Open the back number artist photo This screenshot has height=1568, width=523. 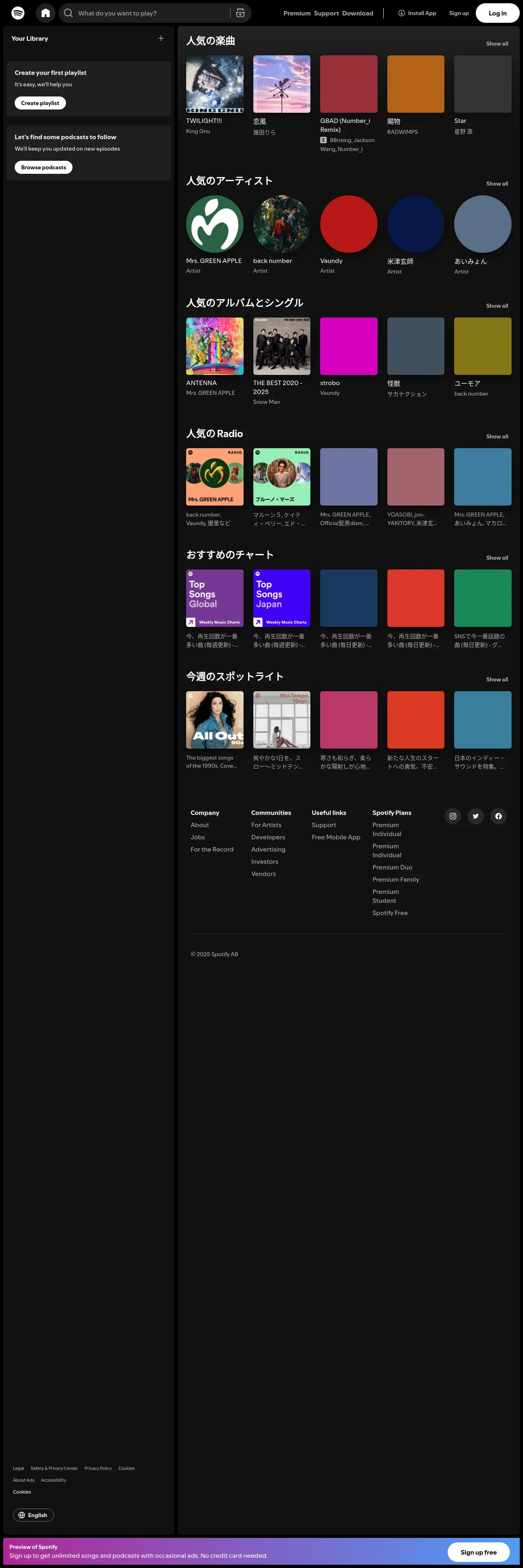click(x=282, y=224)
